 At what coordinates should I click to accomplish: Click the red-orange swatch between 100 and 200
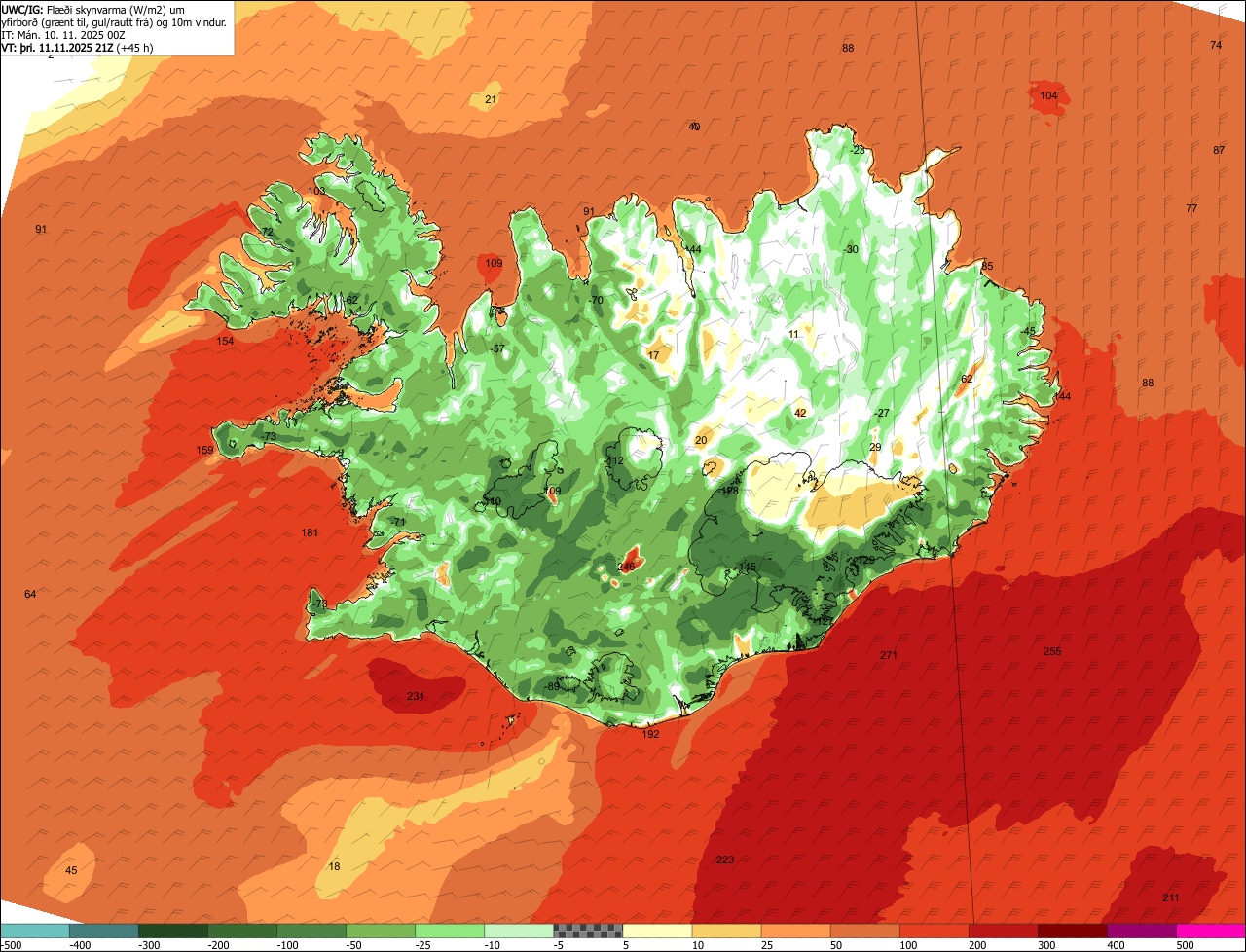click(x=934, y=931)
